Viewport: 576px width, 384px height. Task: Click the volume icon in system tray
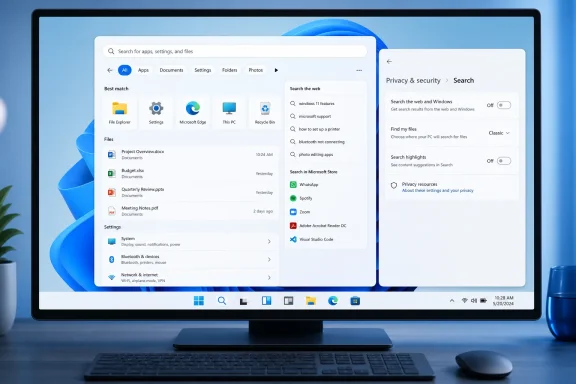pos(474,301)
